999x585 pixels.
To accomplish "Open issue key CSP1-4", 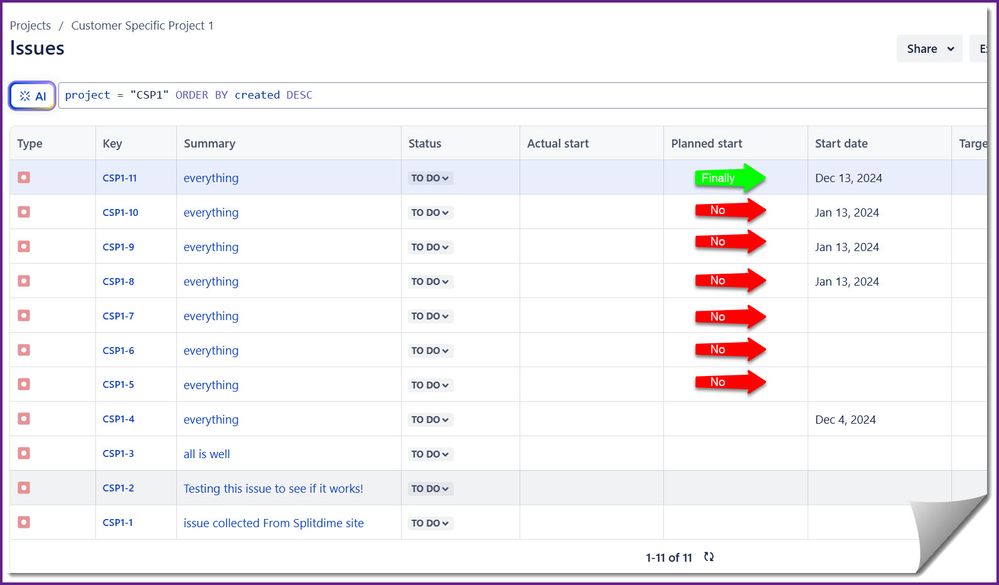I will coord(119,419).
